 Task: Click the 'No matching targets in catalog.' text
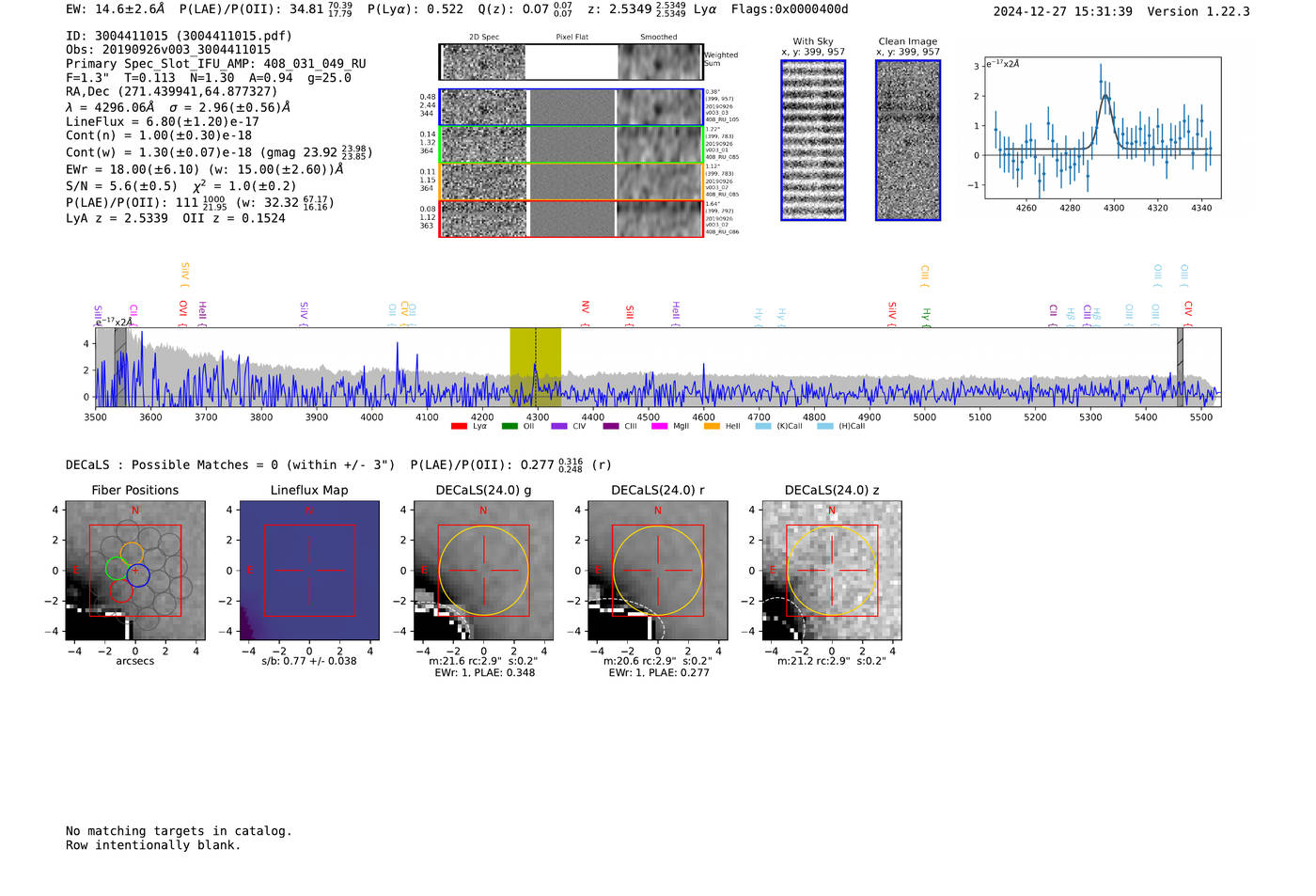click(179, 831)
